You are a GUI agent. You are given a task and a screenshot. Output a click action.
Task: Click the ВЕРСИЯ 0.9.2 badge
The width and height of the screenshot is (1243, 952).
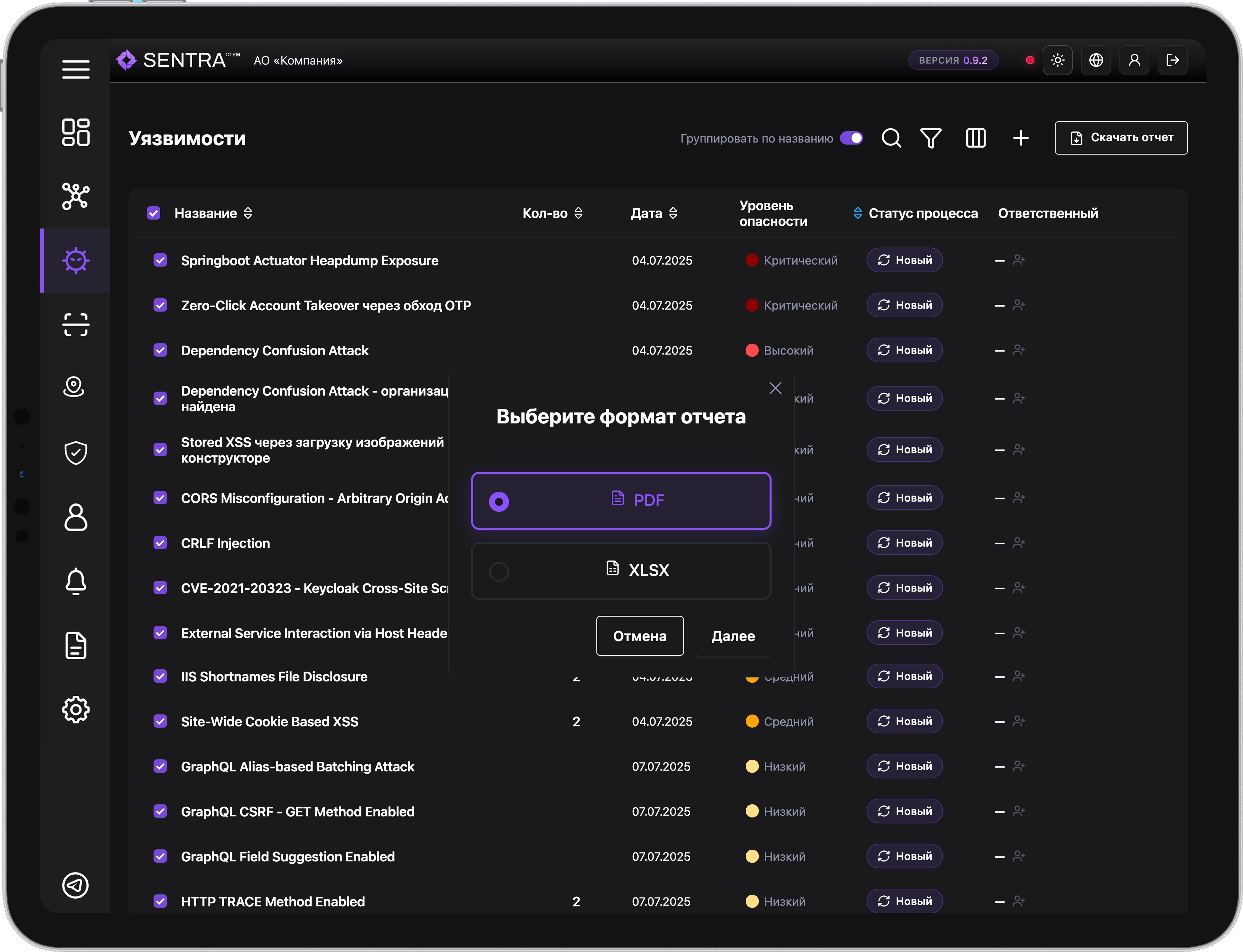pyautogui.click(x=953, y=60)
